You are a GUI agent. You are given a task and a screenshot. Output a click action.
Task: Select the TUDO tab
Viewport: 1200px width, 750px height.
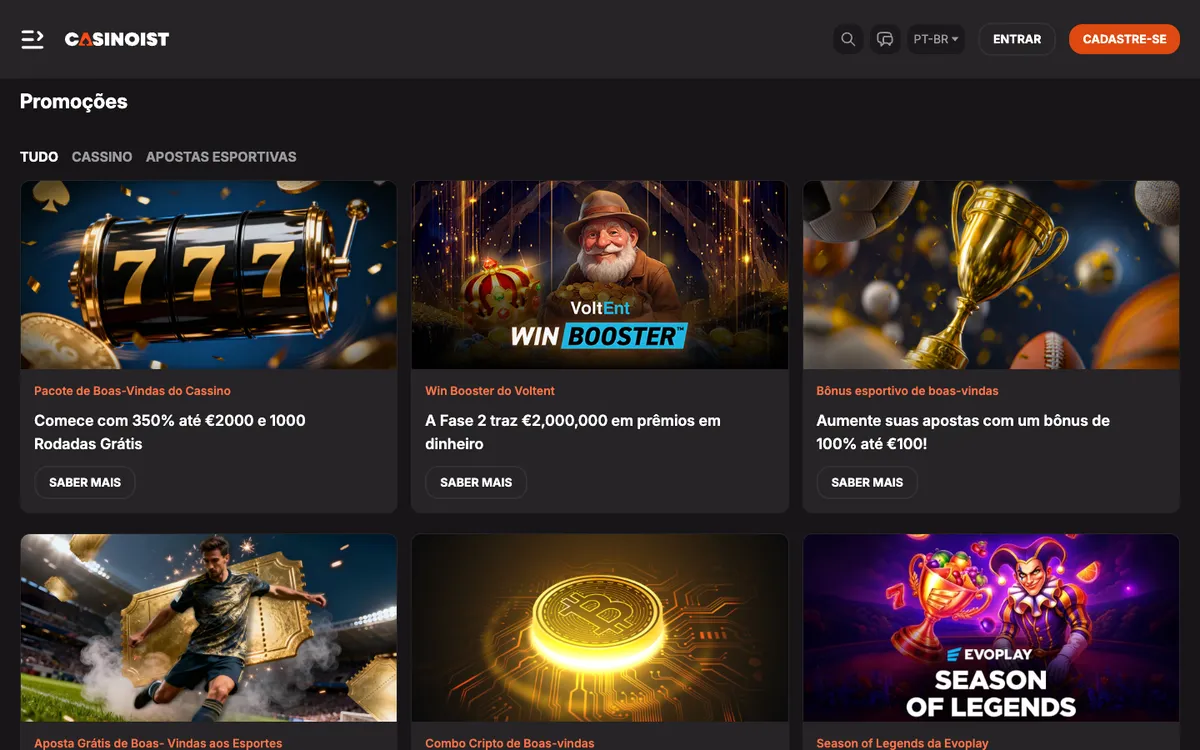(39, 157)
